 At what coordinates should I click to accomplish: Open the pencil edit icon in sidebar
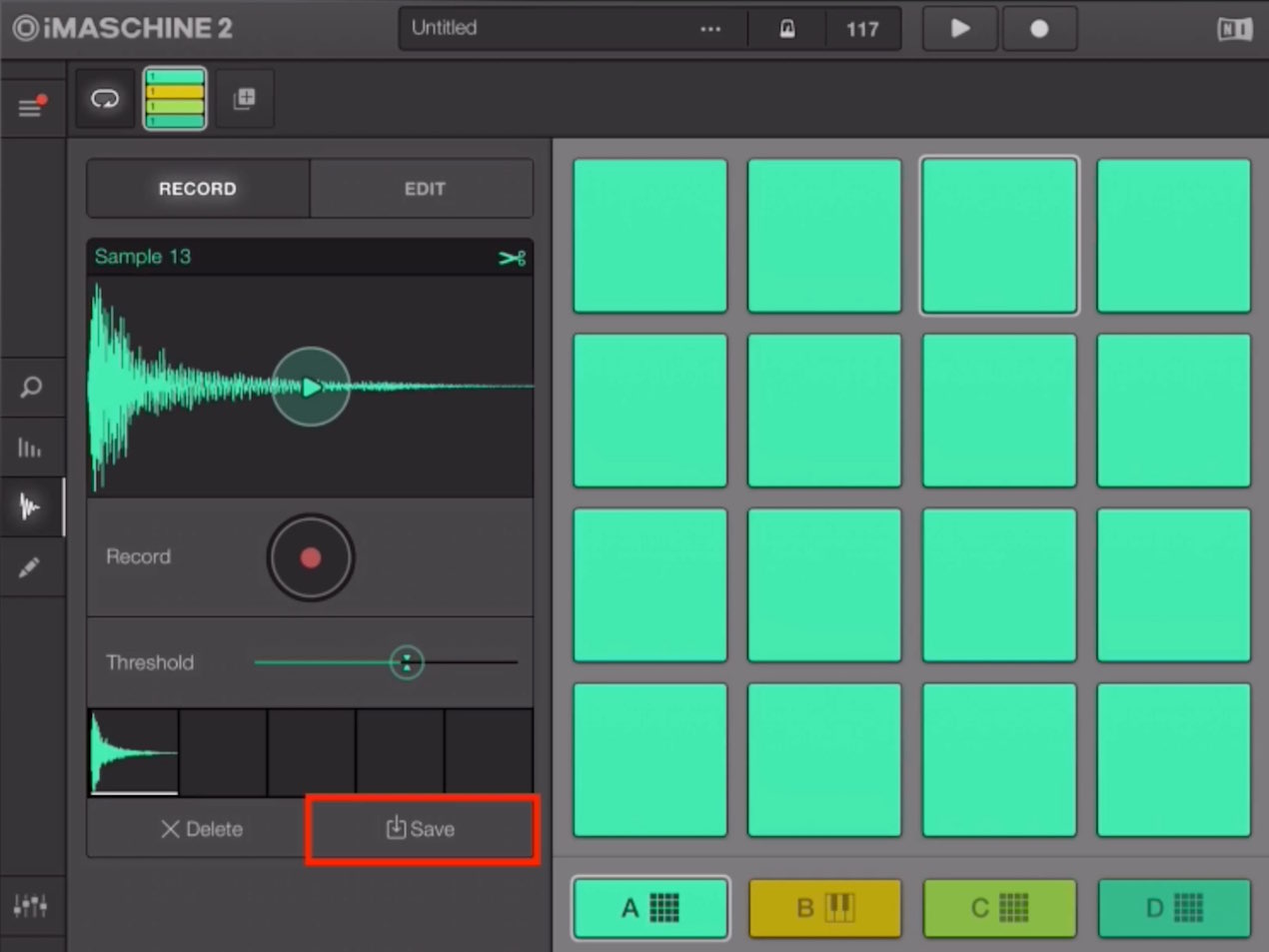[x=30, y=567]
